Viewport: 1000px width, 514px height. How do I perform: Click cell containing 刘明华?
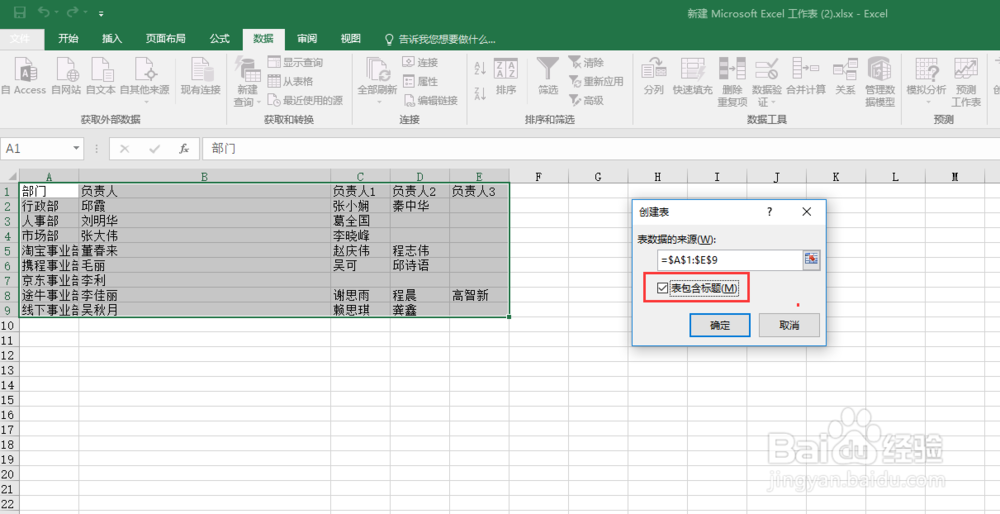[x=205, y=221]
